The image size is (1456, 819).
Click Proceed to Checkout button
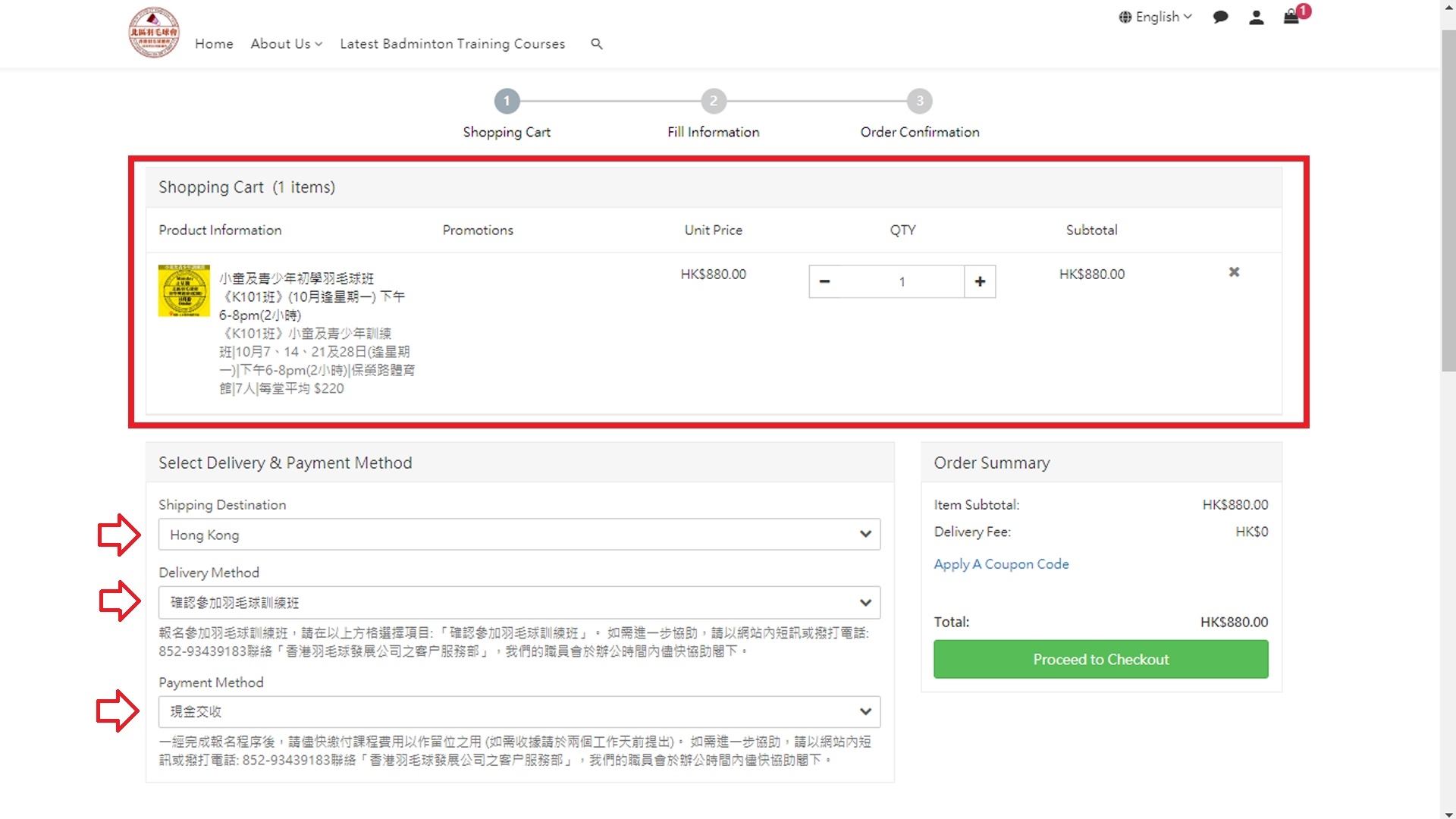[1100, 659]
